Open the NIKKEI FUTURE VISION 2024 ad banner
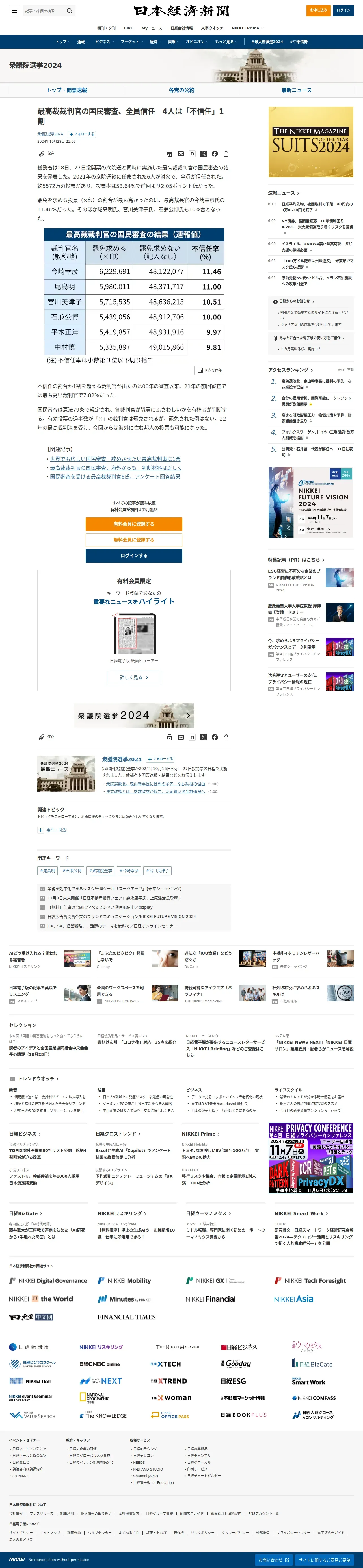The width and height of the screenshot is (363, 1568). coord(311,502)
